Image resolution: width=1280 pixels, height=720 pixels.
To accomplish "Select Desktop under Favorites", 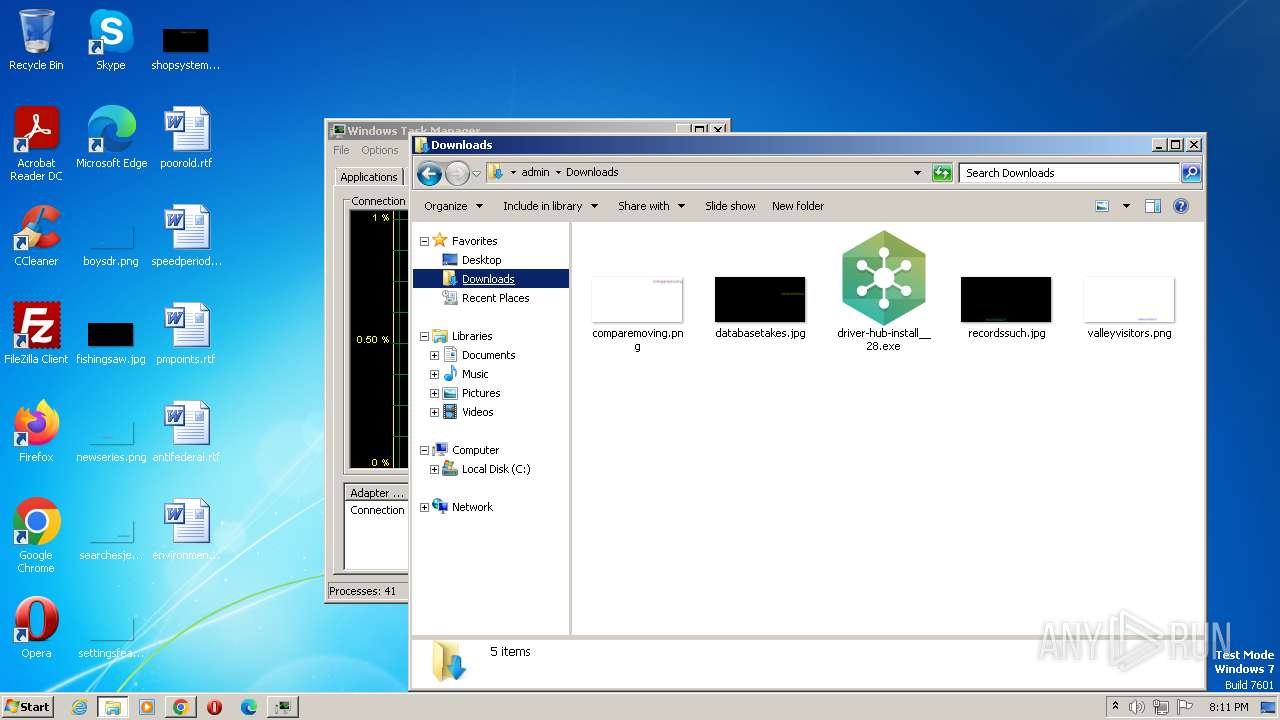I will click(481, 260).
